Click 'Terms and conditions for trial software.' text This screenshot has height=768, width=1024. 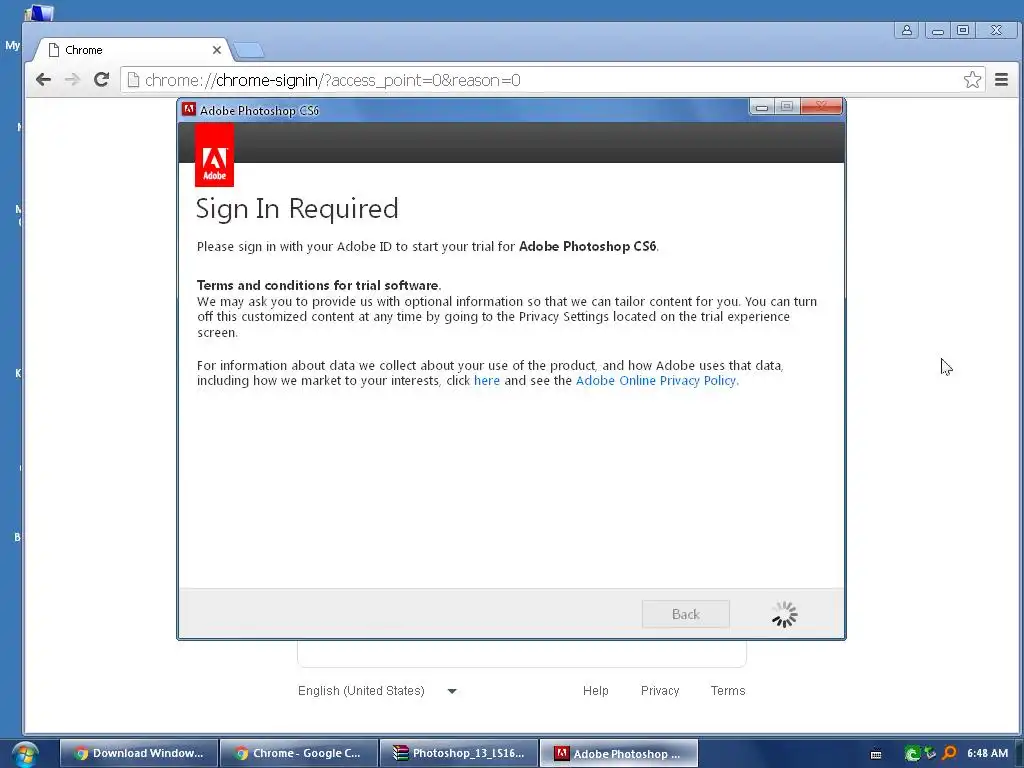319,285
